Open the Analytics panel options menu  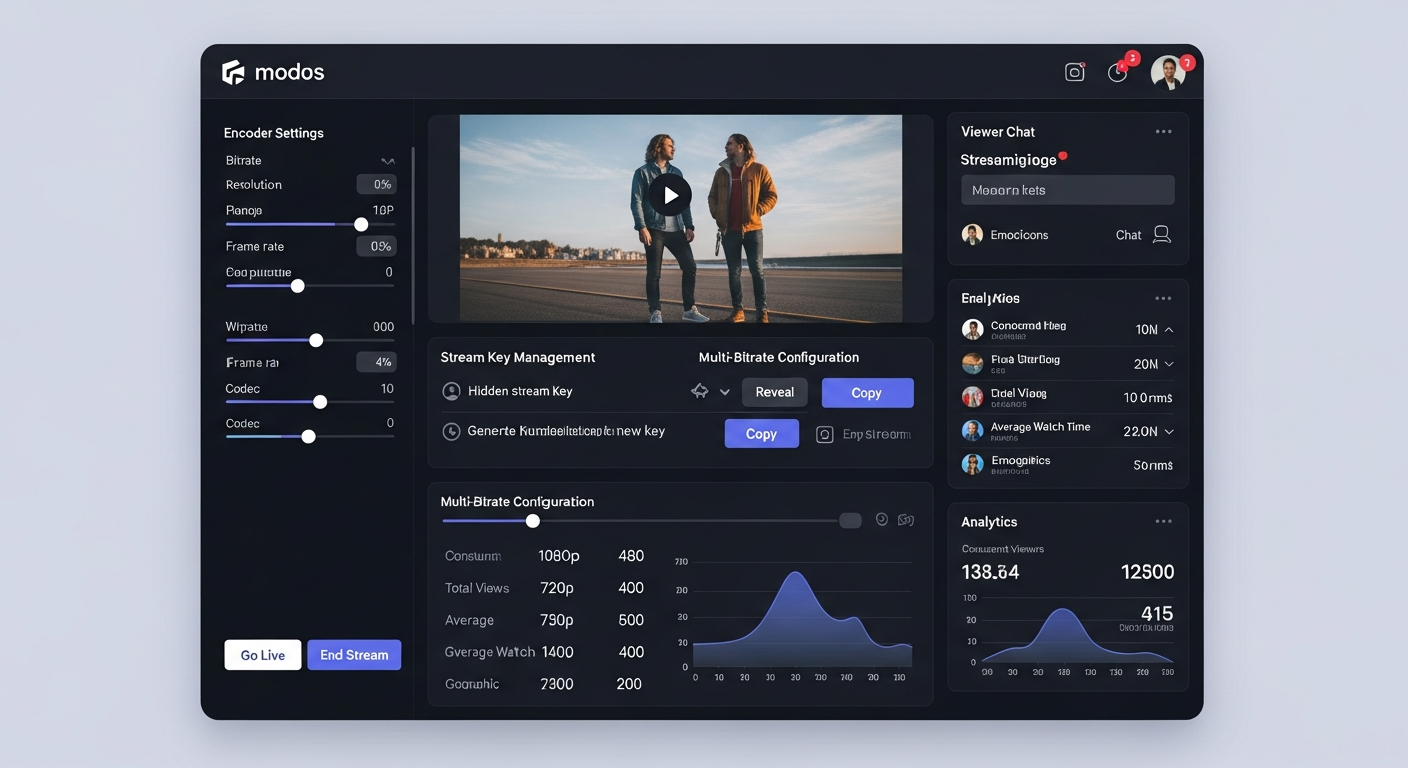[1163, 520]
